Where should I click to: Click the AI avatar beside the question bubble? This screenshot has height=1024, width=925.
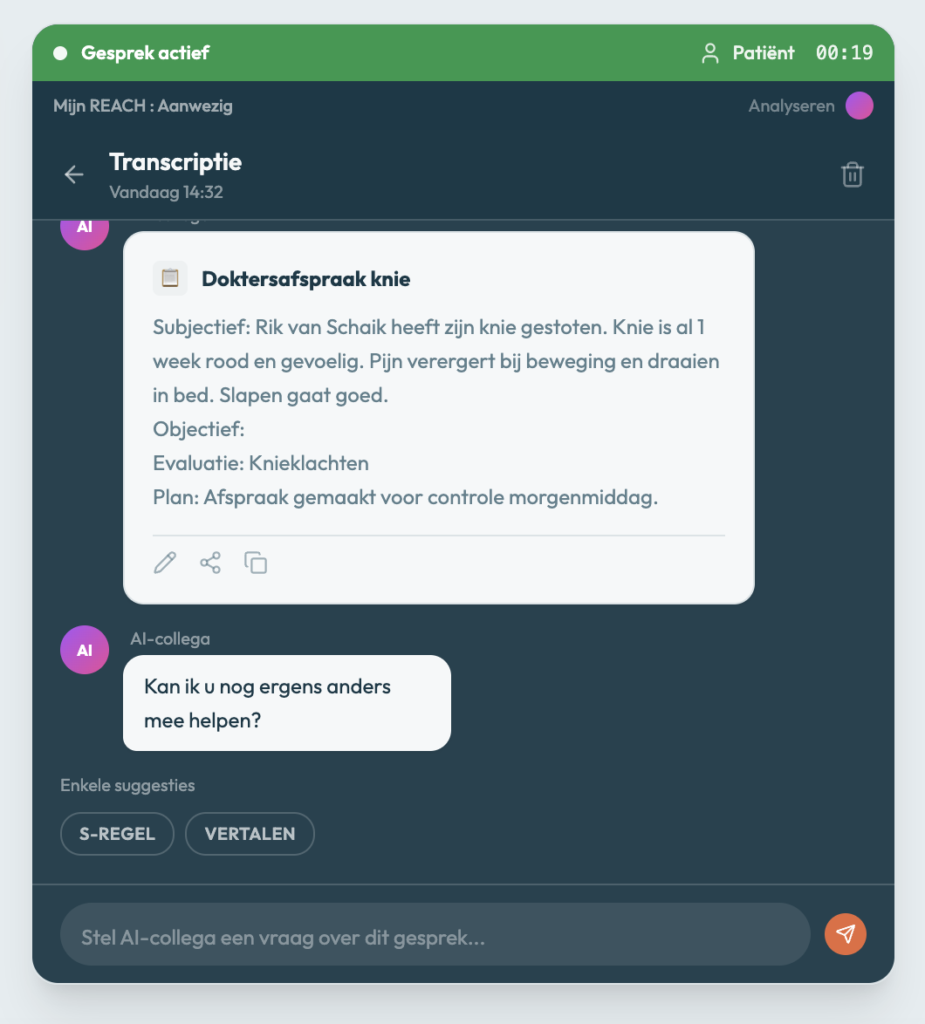(x=85, y=650)
